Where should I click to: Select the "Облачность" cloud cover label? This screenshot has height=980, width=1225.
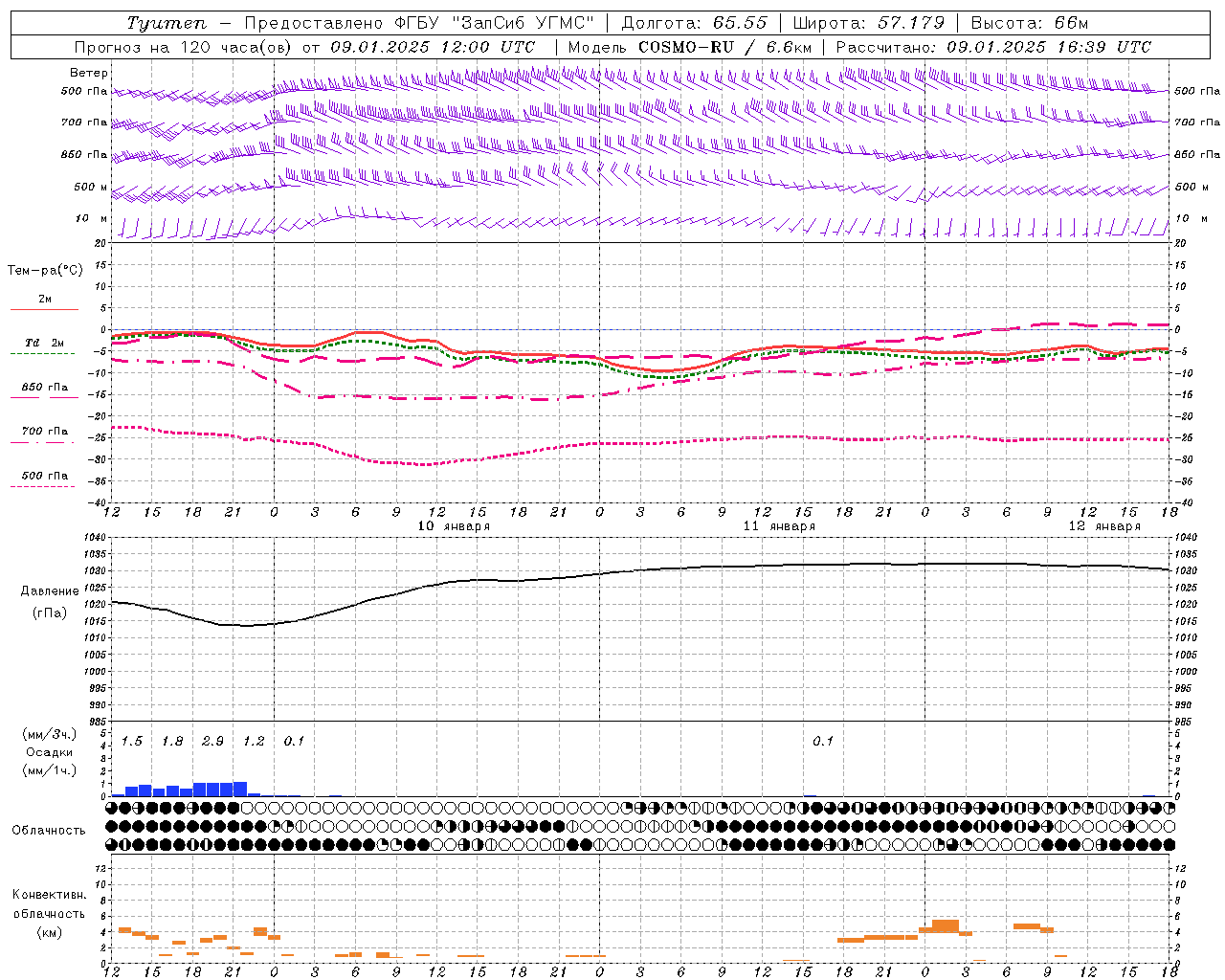pos(49,831)
